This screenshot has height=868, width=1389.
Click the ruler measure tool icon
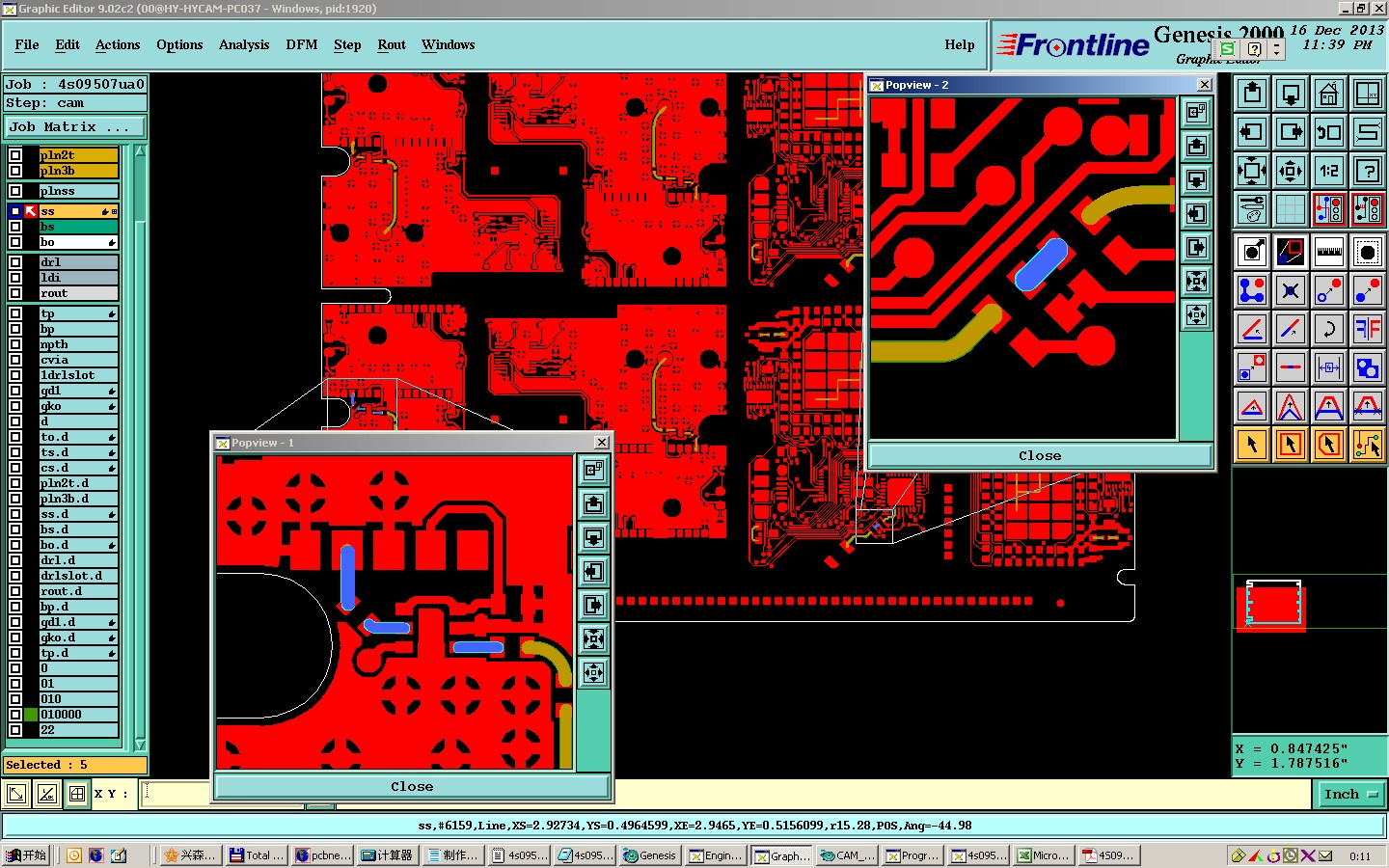pyautogui.click(x=1329, y=252)
